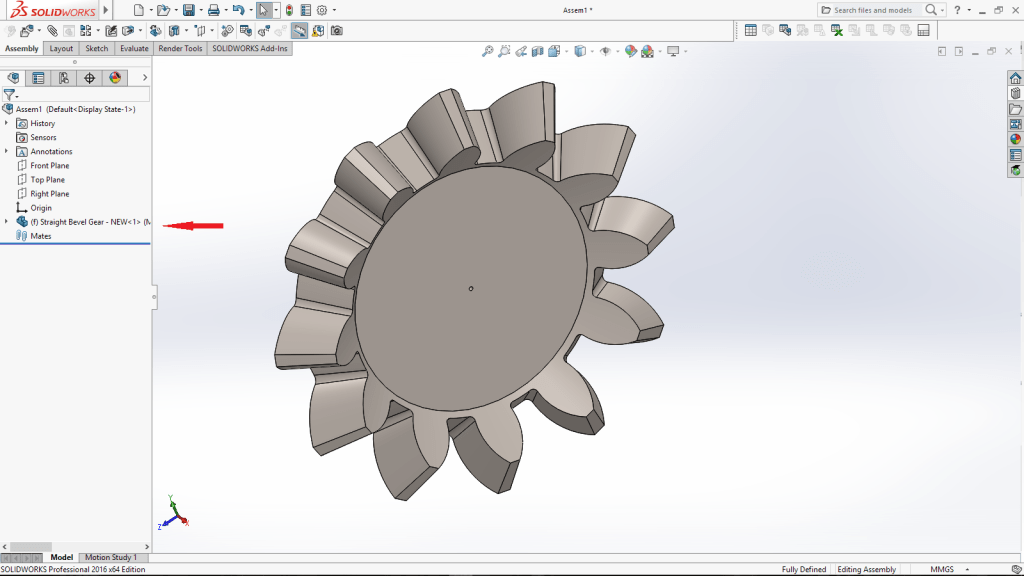Switch to the Evaluate tab
The image size is (1024, 576).
[134, 48]
